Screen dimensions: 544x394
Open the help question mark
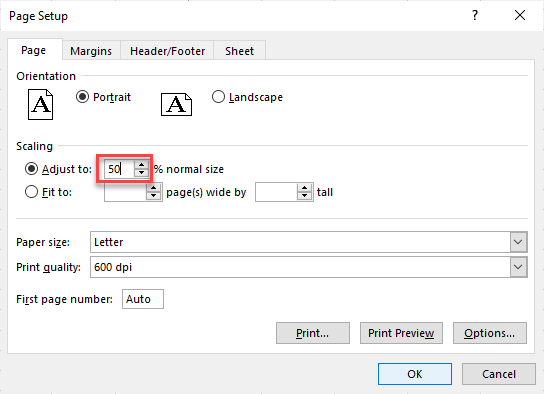[x=475, y=15]
